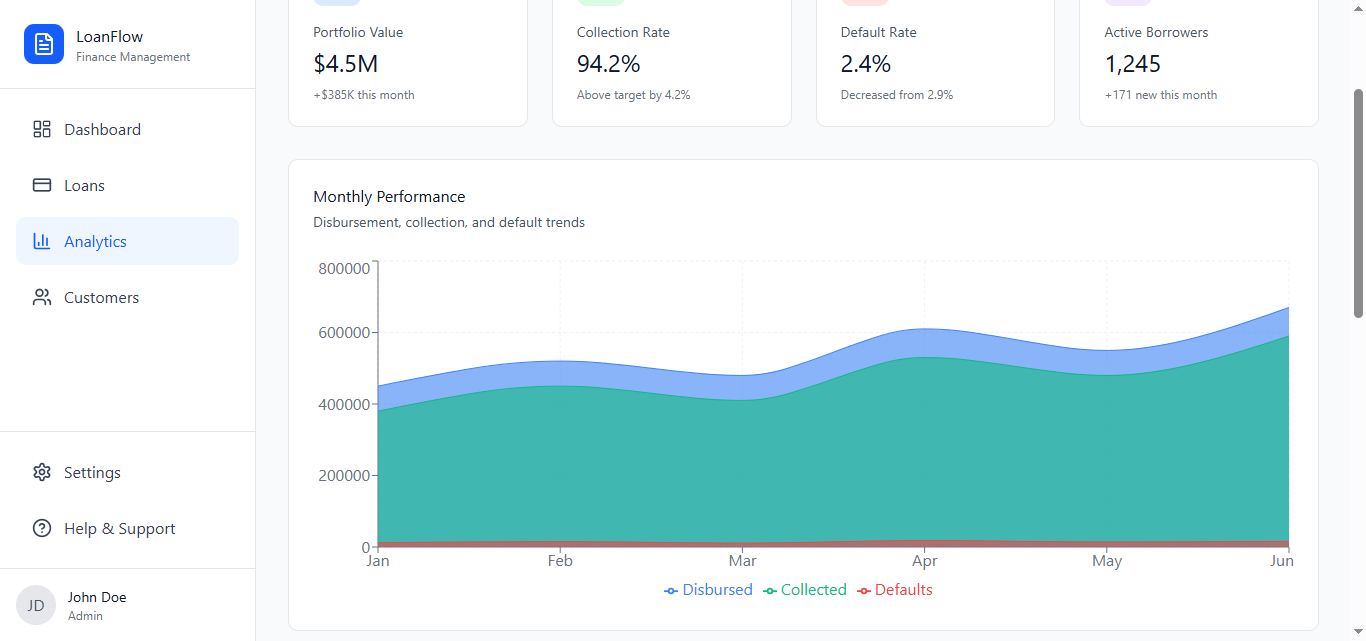This screenshot has height=641, width=1366.
Task: Click the 400000 y-axis label
Action: [x=344, y=404]
